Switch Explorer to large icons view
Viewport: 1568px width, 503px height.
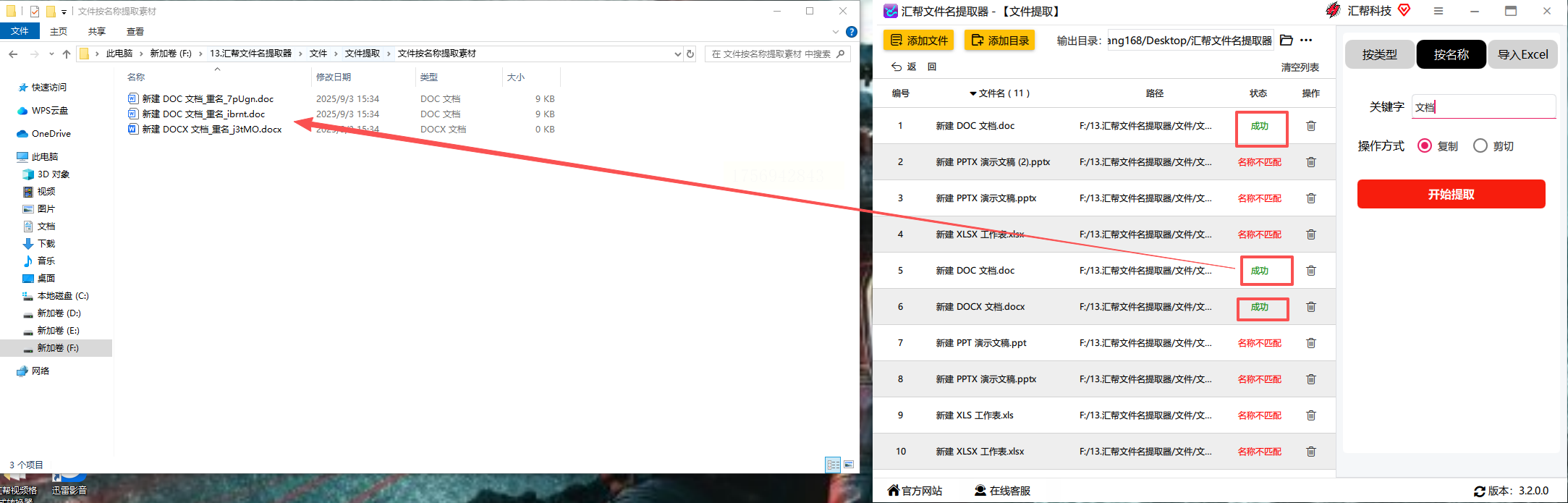[849, 465]
